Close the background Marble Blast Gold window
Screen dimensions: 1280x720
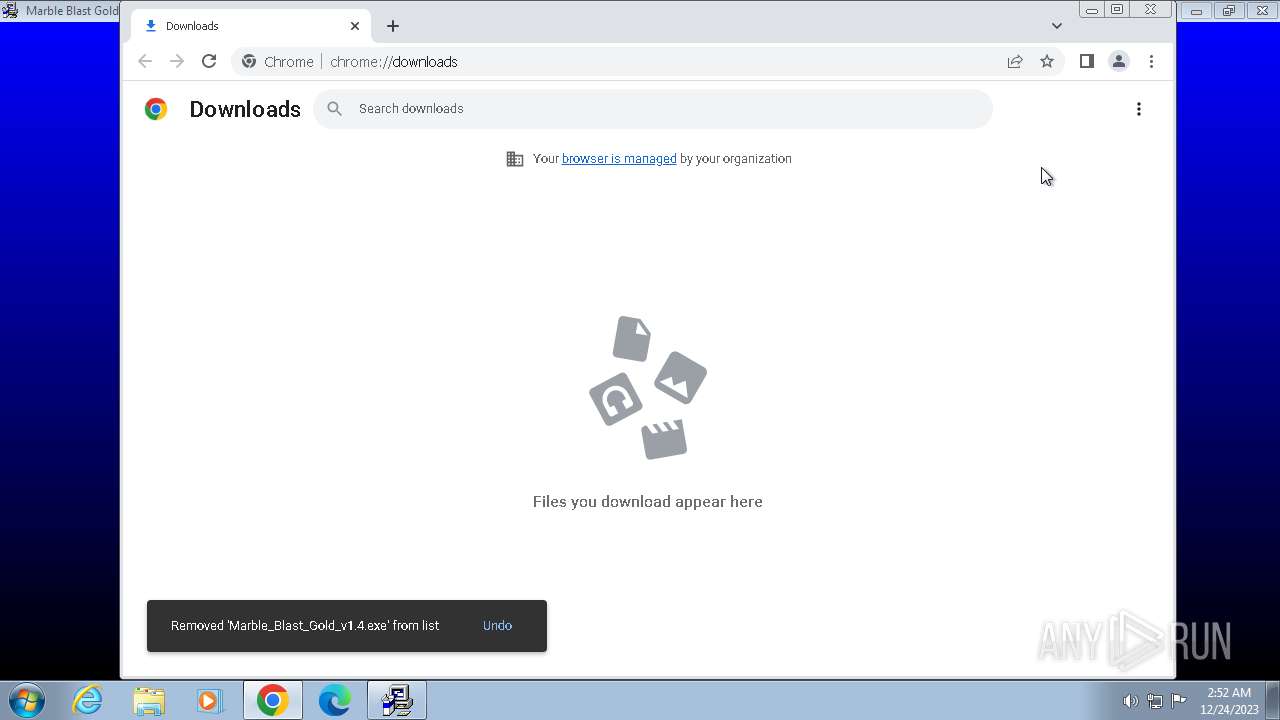[1262, 10]
